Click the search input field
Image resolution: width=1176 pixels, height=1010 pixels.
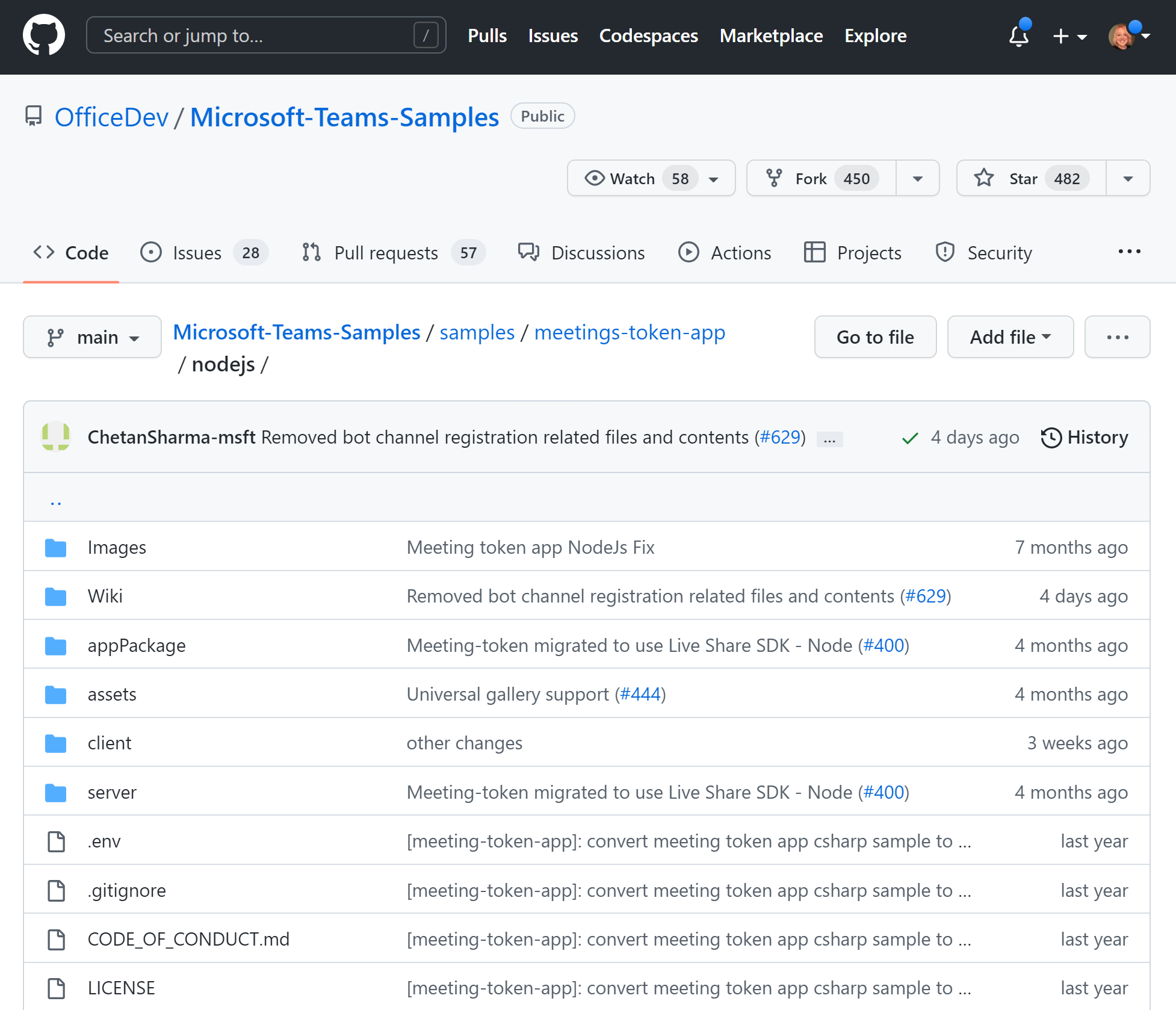[x=263, y=36]
